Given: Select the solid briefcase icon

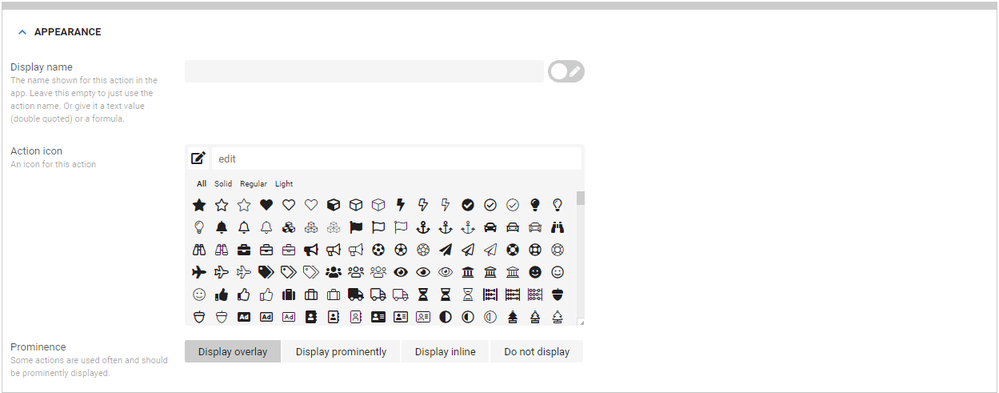Looking at the screenshot, I should (x=244, y=250).
